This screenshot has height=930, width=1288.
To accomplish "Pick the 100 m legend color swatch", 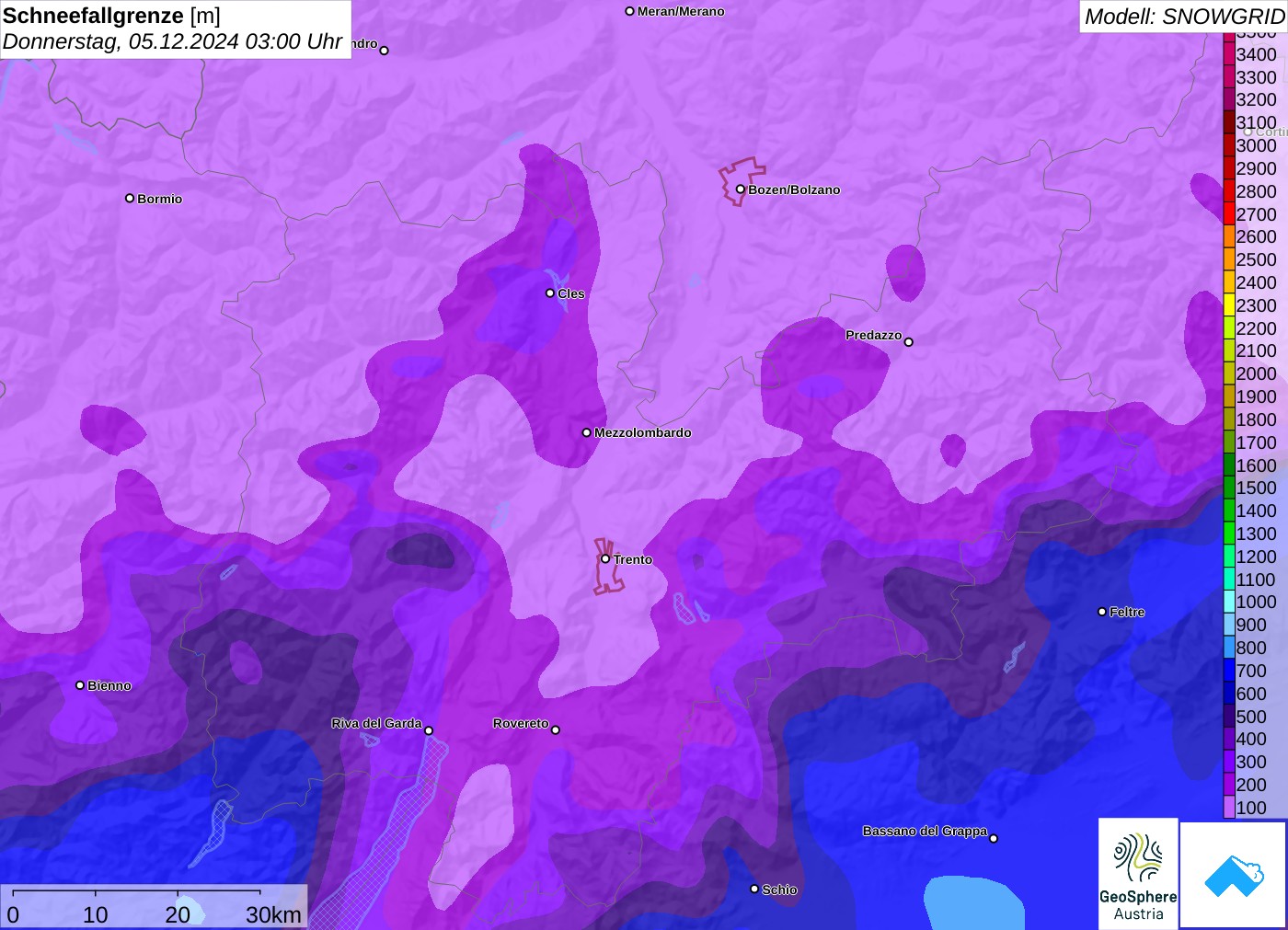I will click(x=1229, y=808).
